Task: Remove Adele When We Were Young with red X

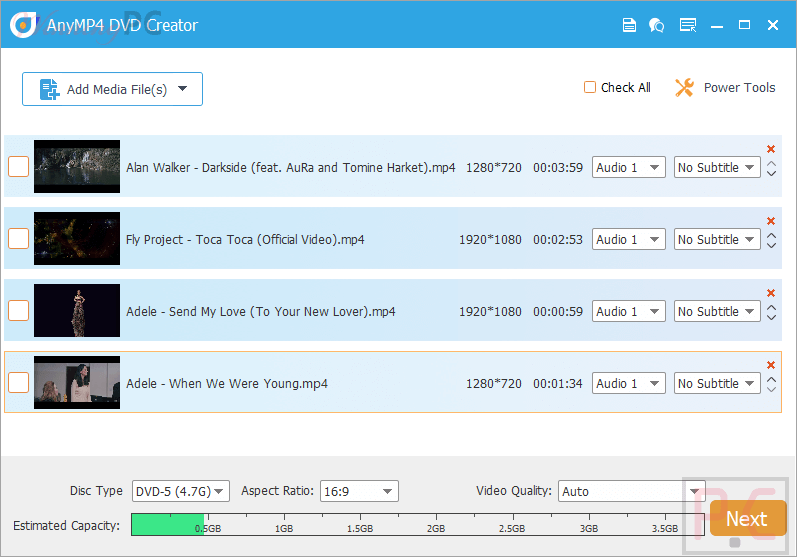Action: coord(771,365)
